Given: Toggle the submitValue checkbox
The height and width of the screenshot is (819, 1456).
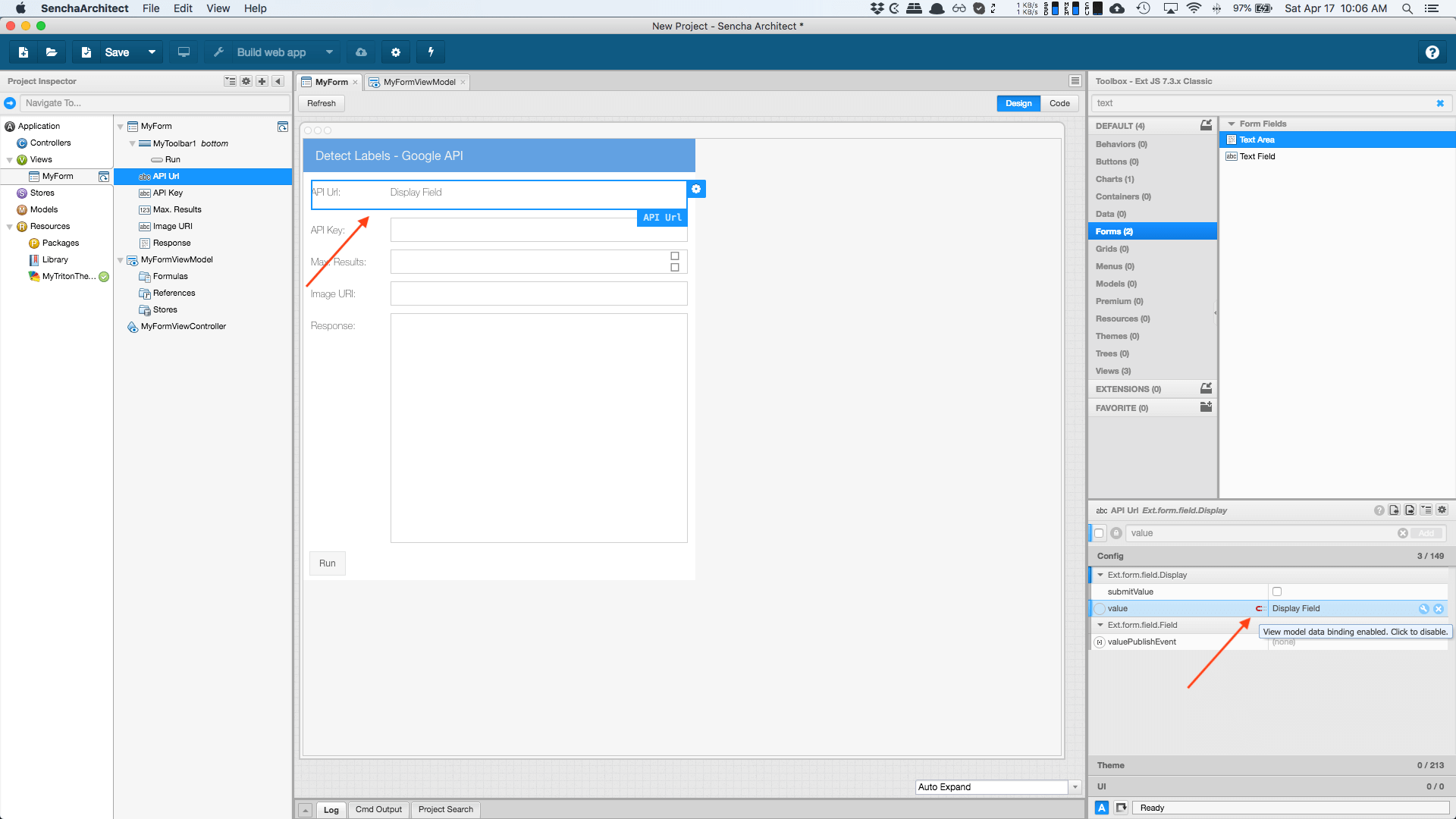Looking at the screenshot, I should point(1277,591).
